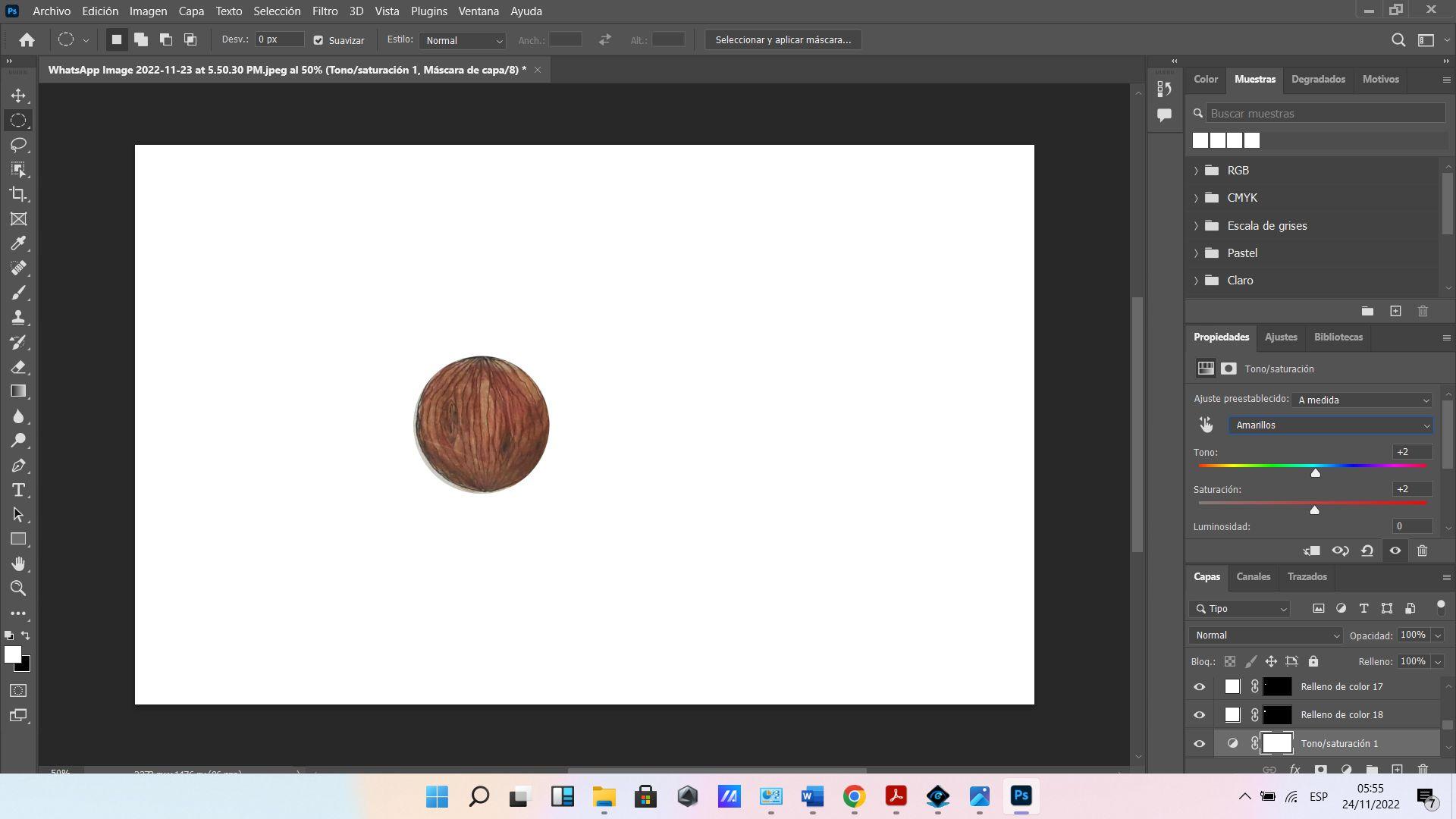
Task: Hide the Tono/saturación 1 layer
Action: tap(1199, 744)
